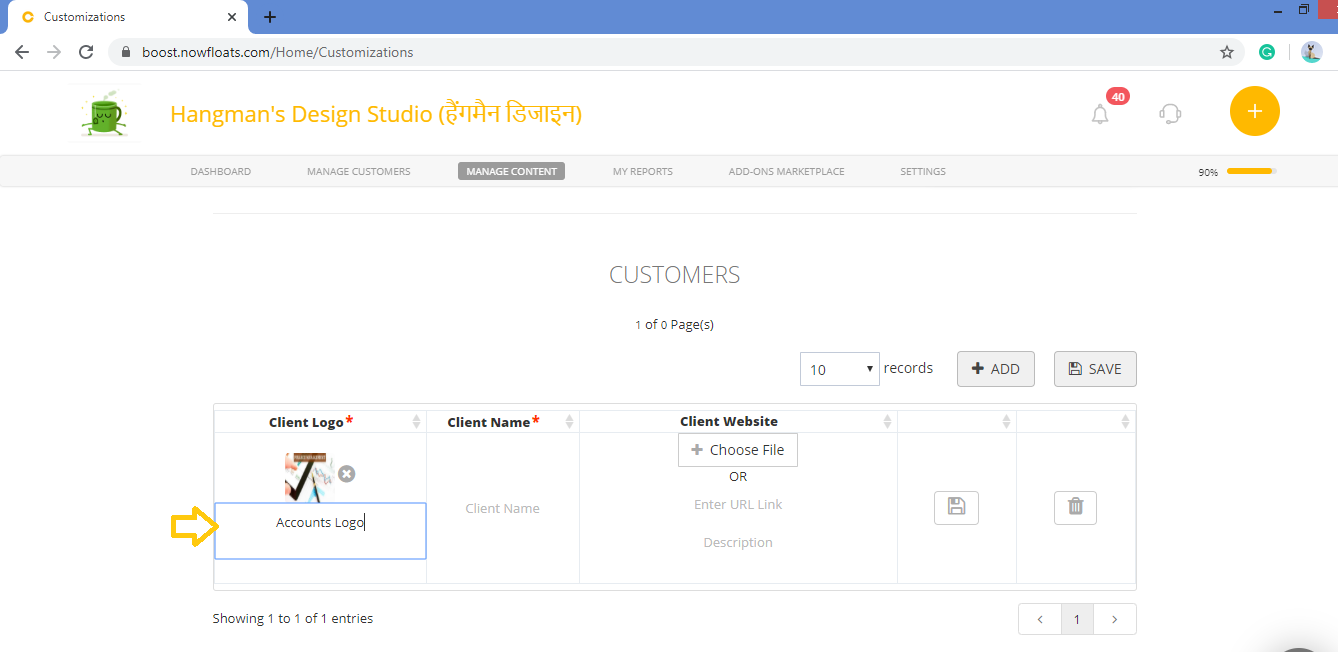The image size is (1338, 652).
Task: Open Add-ons Marketplace menu
Action: pos(787,171)
